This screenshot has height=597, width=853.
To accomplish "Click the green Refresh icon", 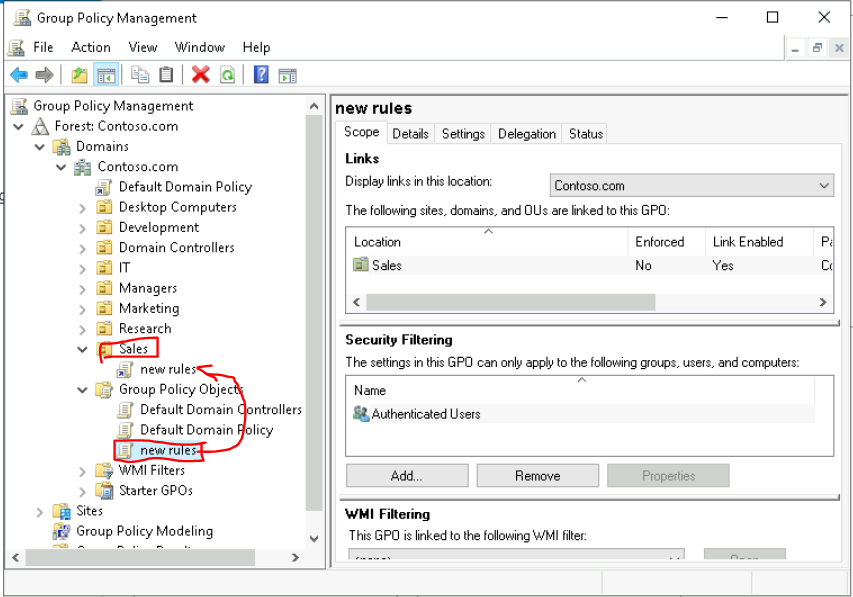I will [x=227, y=75].
